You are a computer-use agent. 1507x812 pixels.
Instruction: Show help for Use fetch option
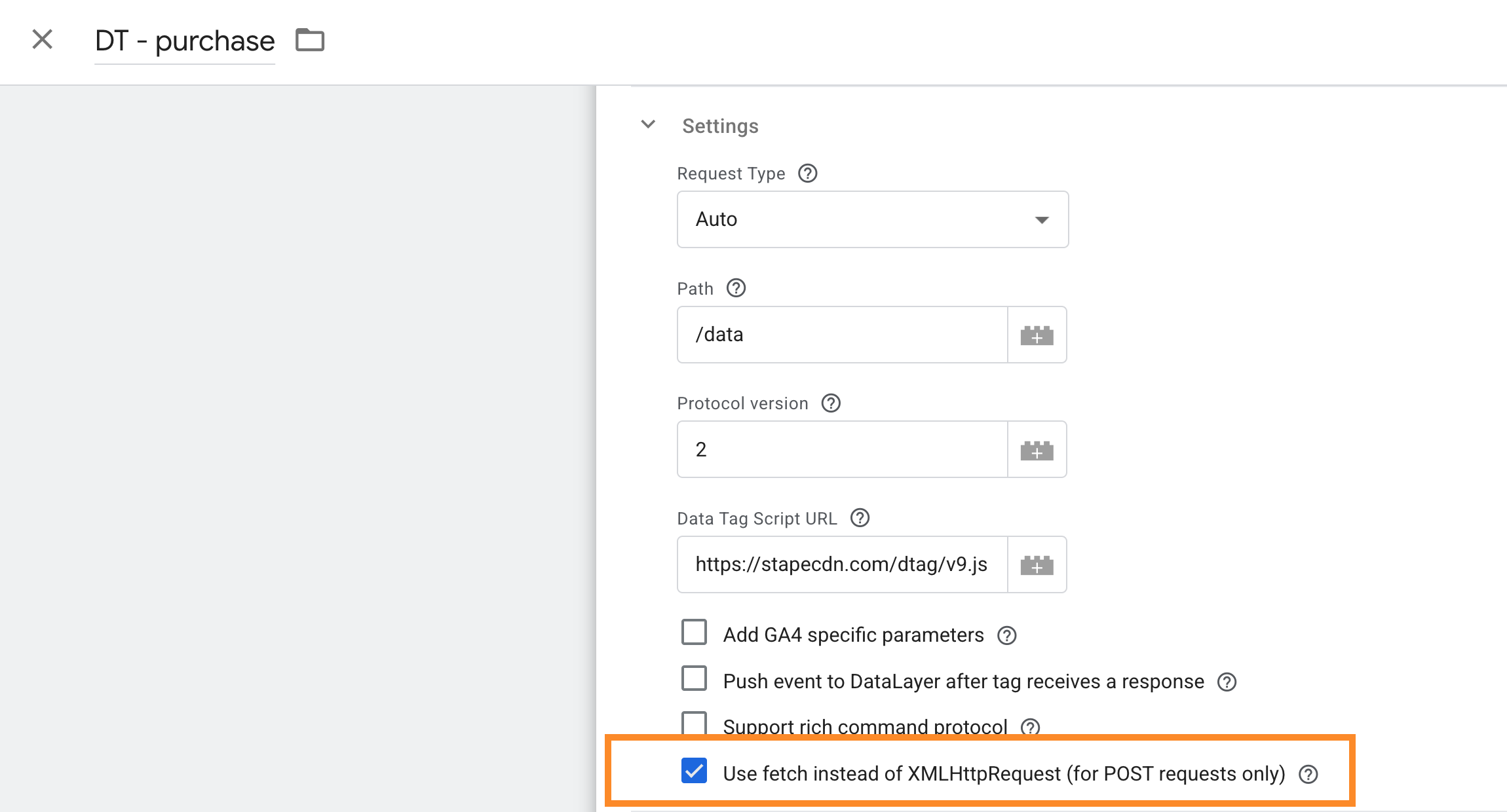pyautogui.click(x=1308, y=774)
